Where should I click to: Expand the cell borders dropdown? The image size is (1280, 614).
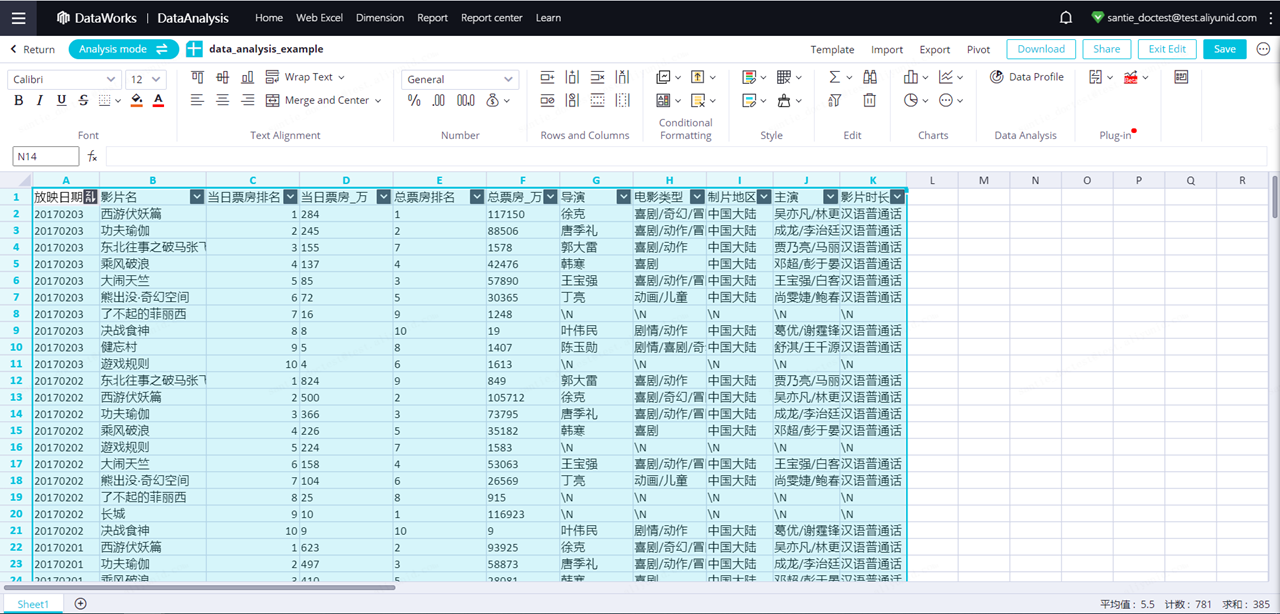click(x=118, y=100)
